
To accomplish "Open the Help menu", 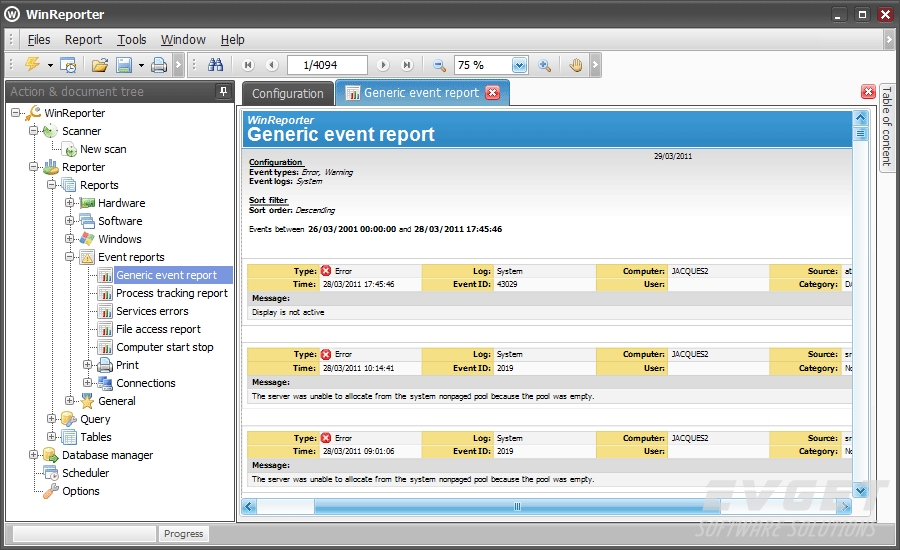I will [232, 40].
